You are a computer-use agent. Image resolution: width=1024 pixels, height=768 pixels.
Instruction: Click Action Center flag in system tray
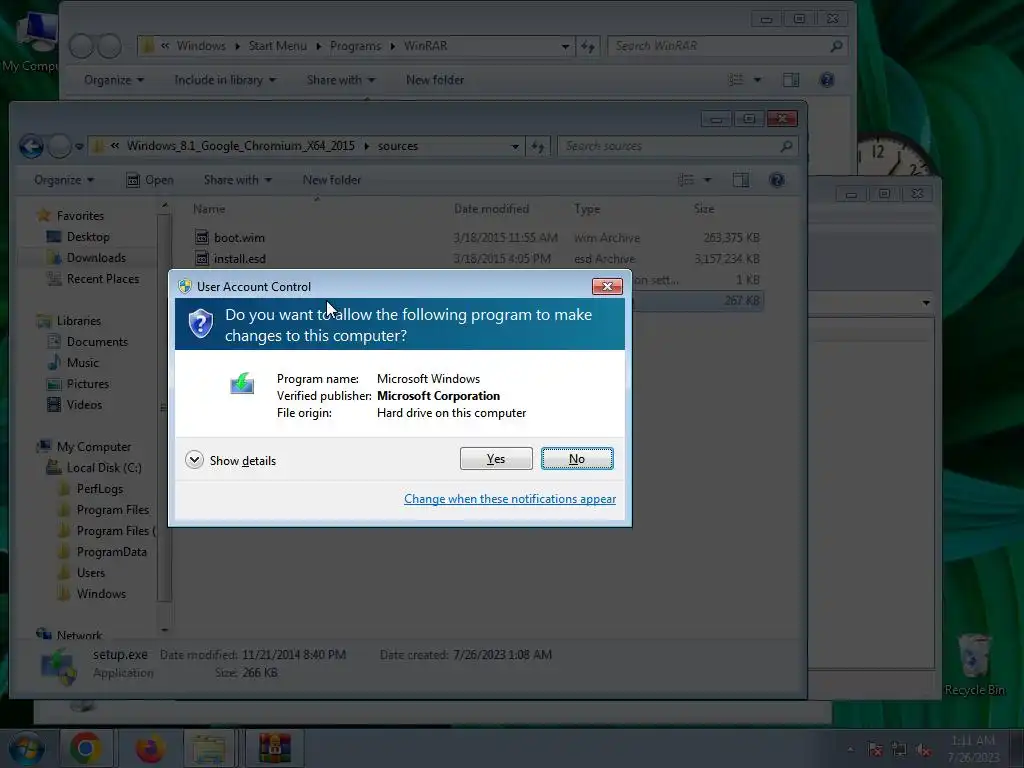coord(875,750)
